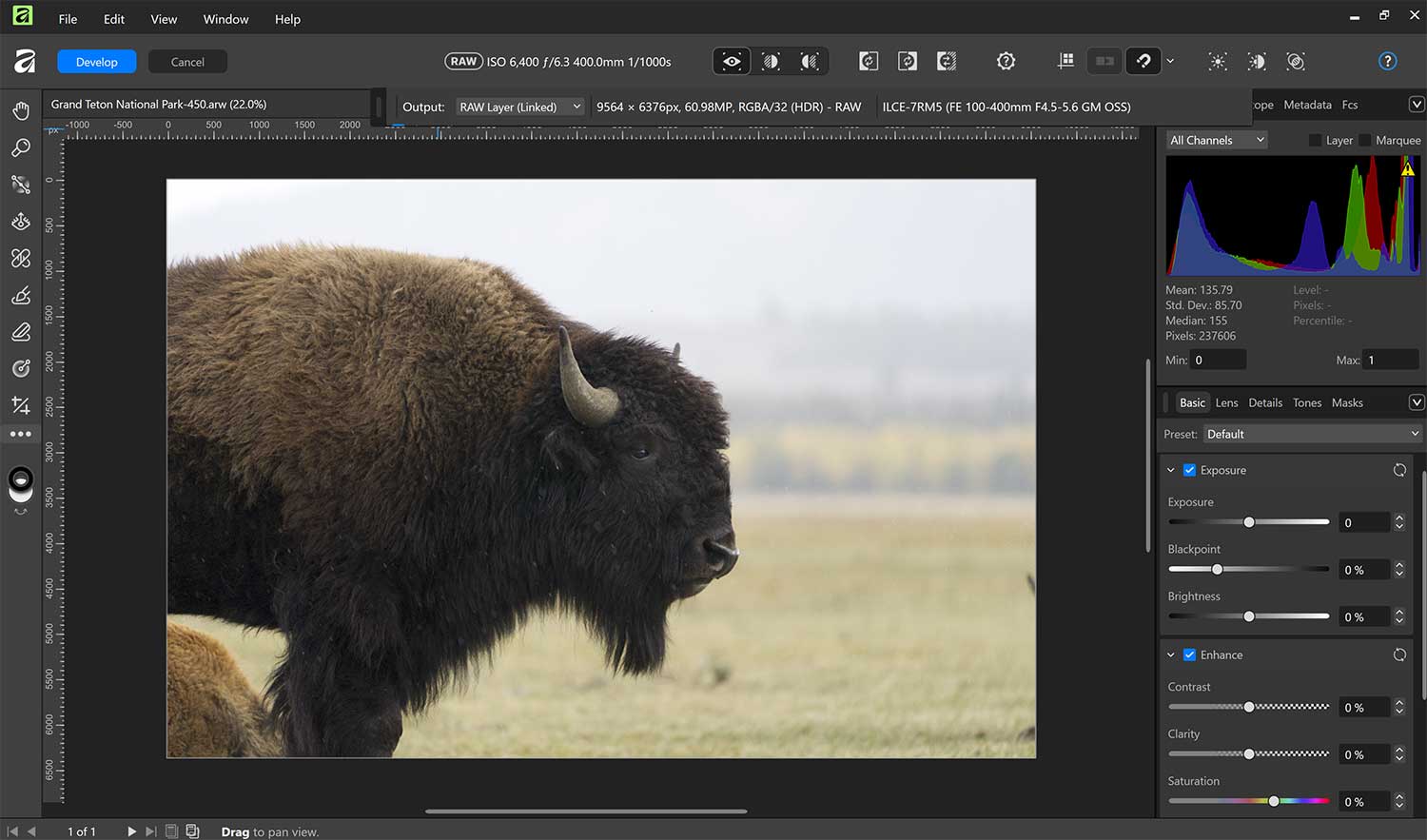This screenshot has width=1427, height=840.
Task: Open the three-dots more tools button
Action: pyautogui.click(x=21, y=434)
